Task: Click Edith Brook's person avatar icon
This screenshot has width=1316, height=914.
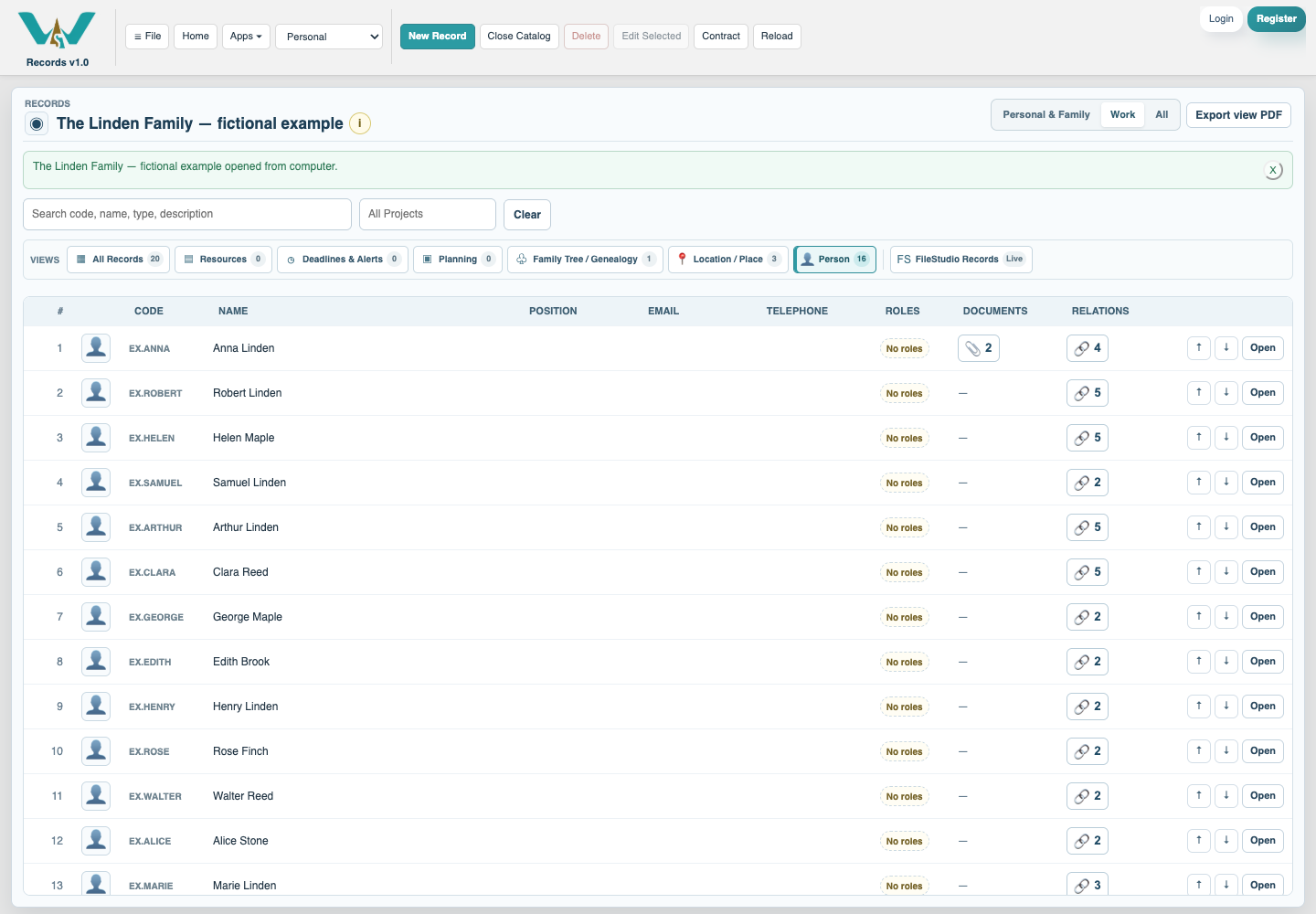Action: click(96, 662)
